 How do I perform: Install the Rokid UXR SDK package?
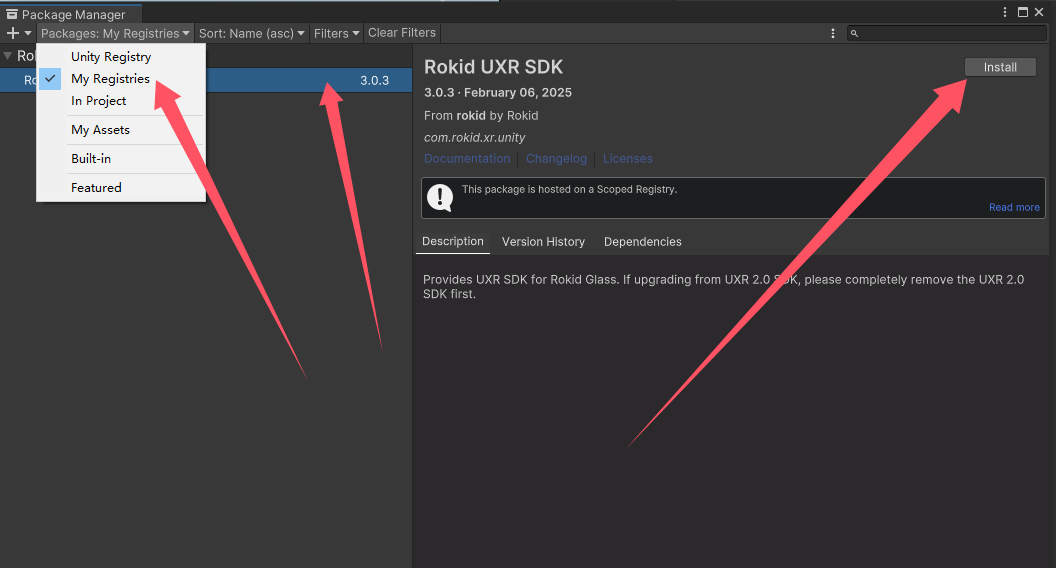[1000, 67]
